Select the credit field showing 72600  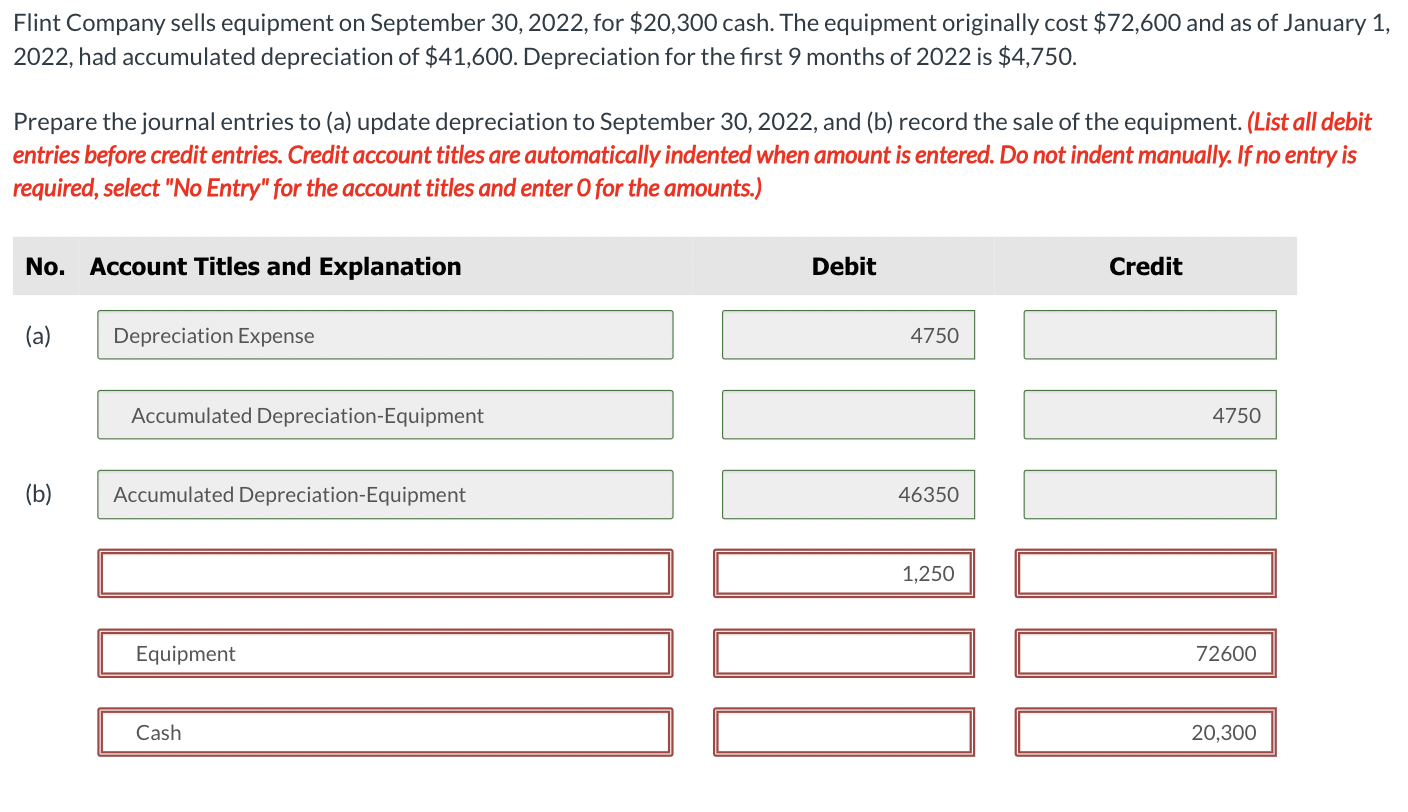pyautogui.click(x=1144, y=653)
